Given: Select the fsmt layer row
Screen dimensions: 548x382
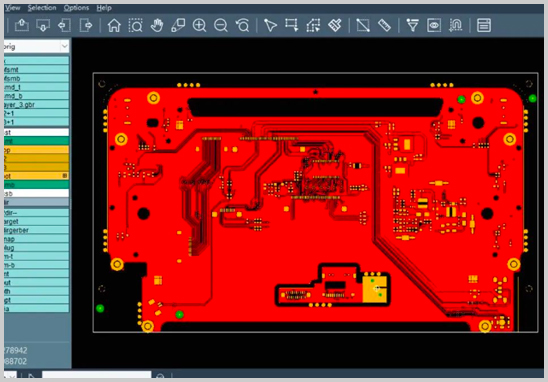Looking at the screenshot, I should point(36,70).
